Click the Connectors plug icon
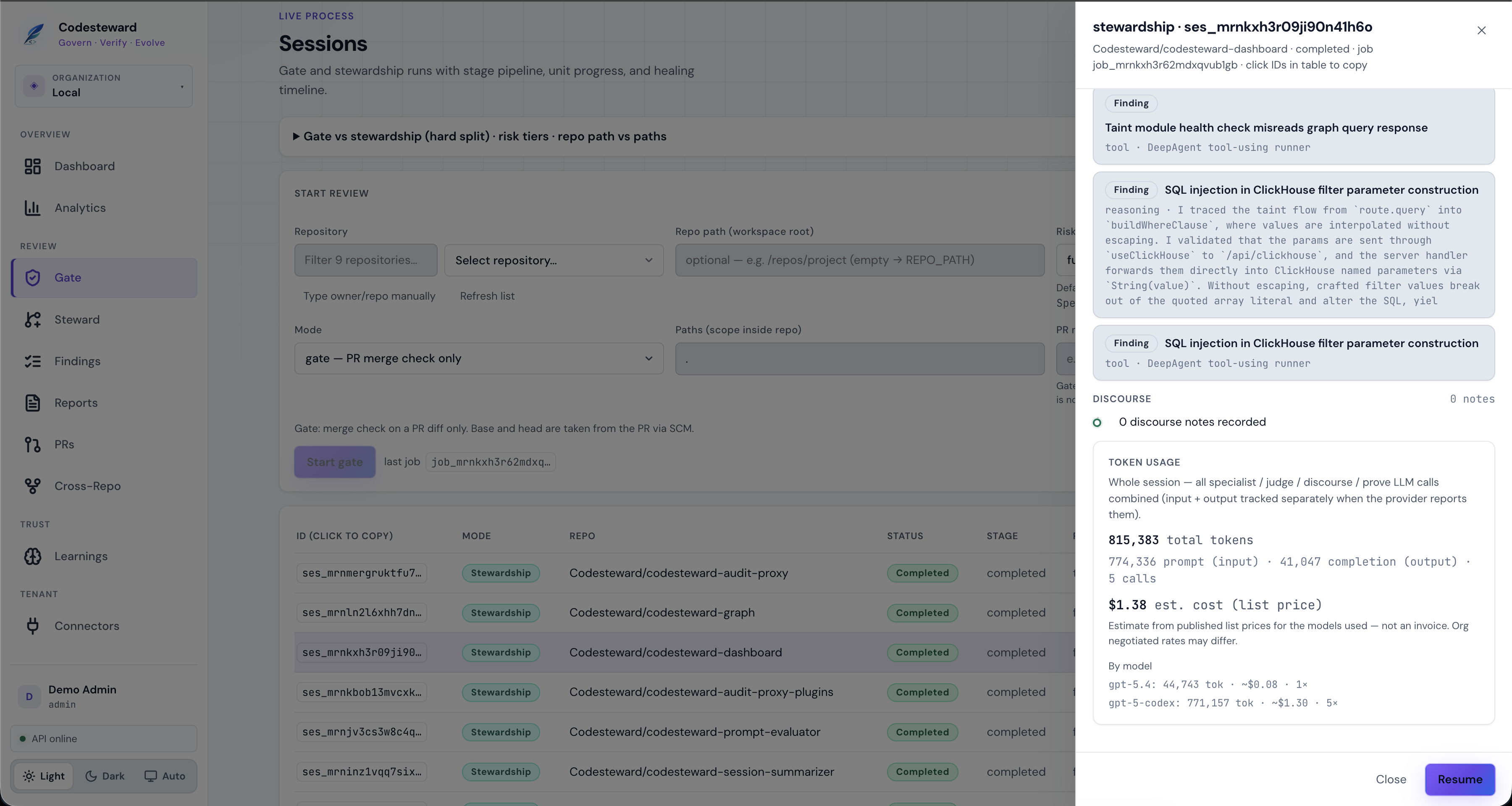This screenshot has width=1512, height=806. [x=33, y=626]
